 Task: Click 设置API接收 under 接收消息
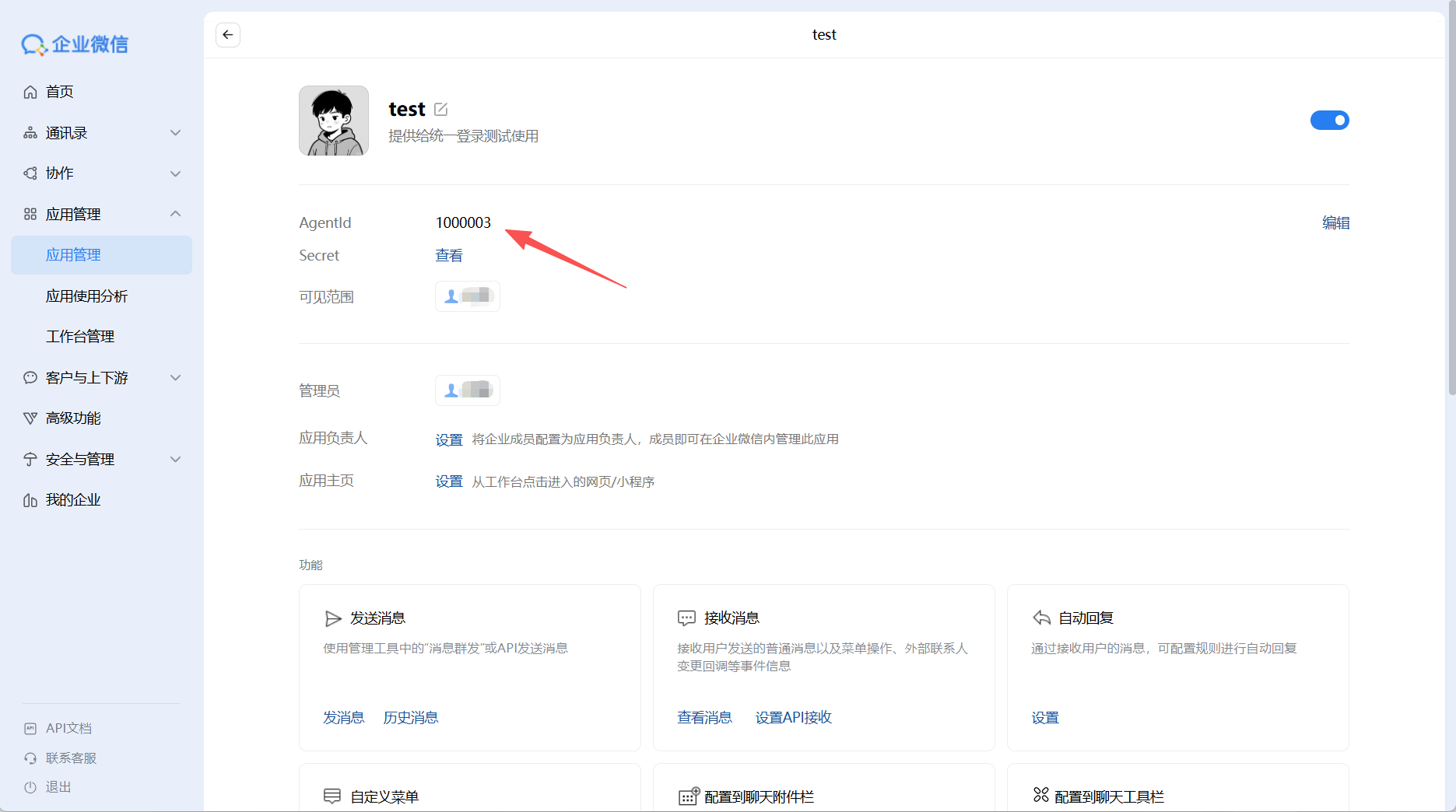793,717
